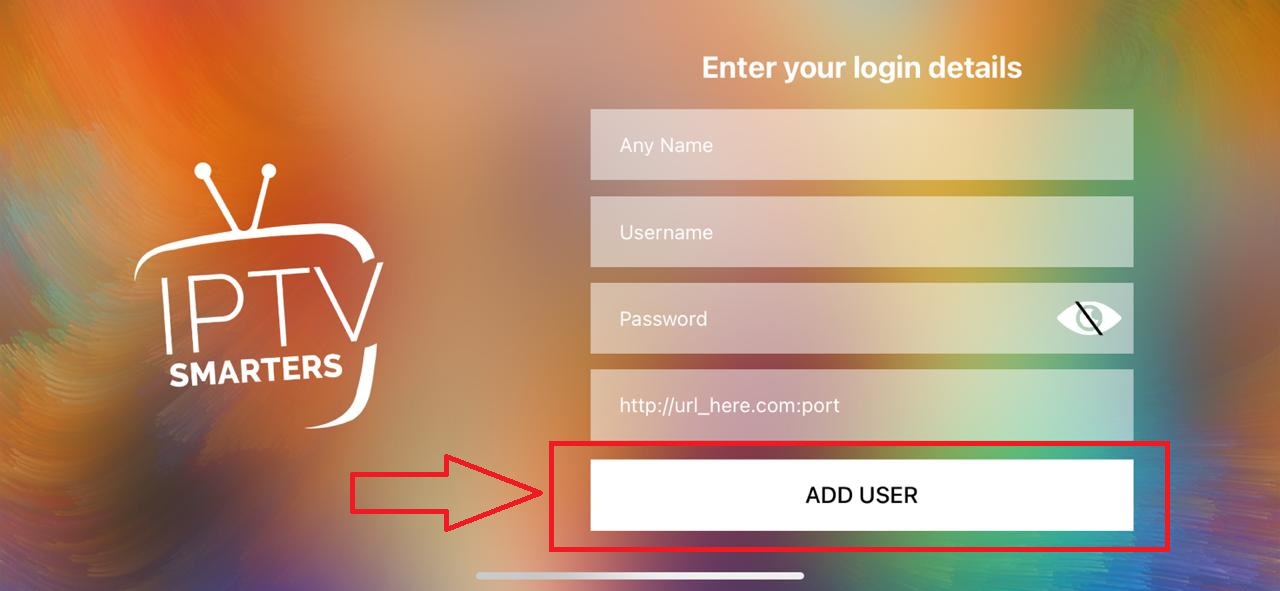
Task: Click the antenna on the TV logo
Action: point(237,195)
